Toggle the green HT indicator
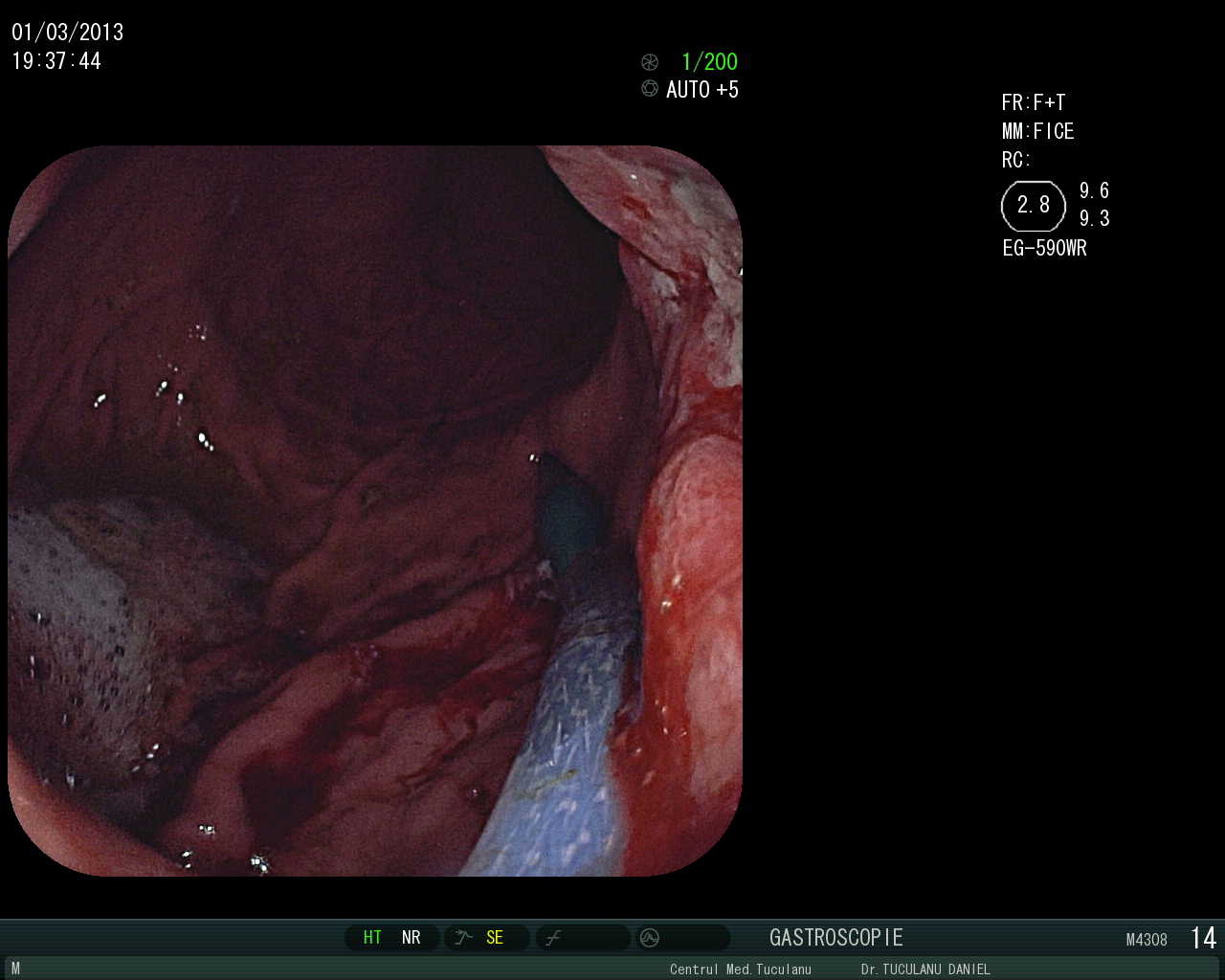 point(372,938)
